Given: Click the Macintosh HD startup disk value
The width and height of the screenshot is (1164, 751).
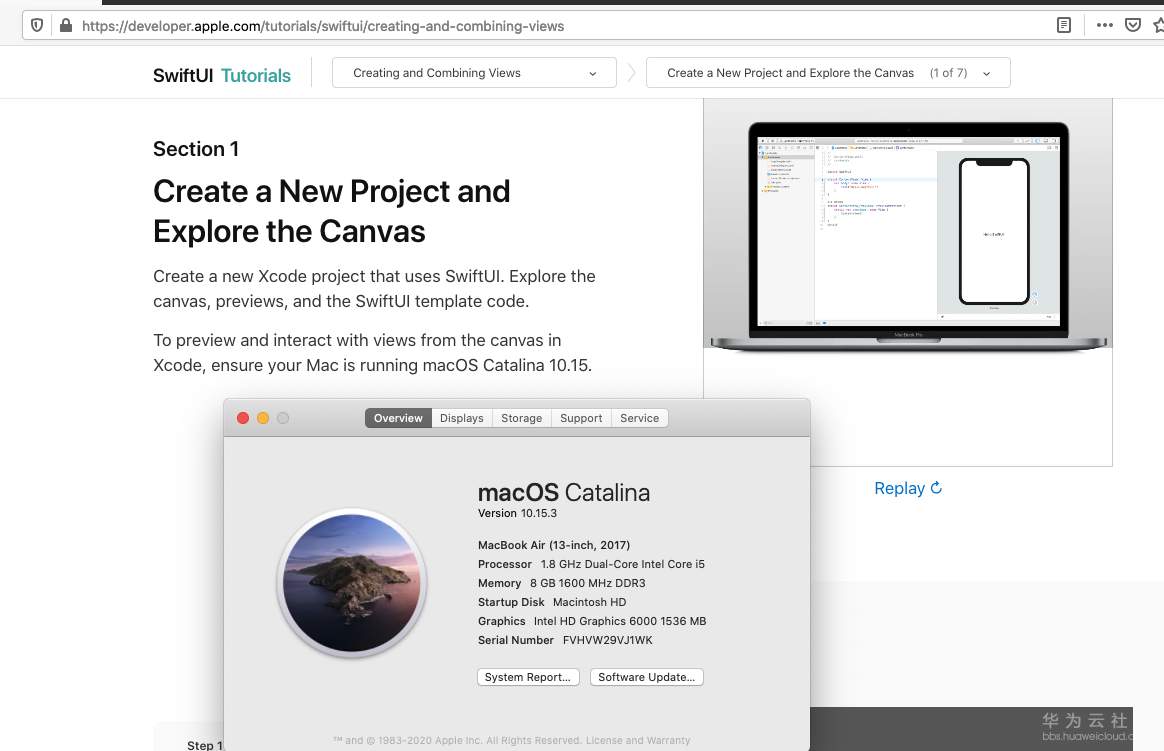Looking at the screenshot, I should pos(589,602).
